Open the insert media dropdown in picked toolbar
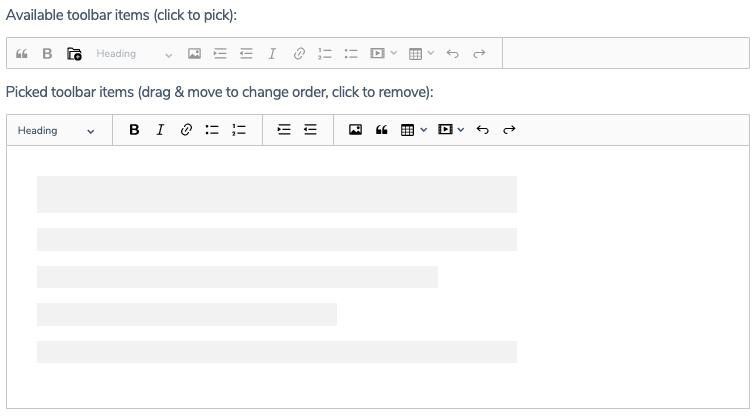Viewport: 753px width, 416px height. click(x=451, y=130)
